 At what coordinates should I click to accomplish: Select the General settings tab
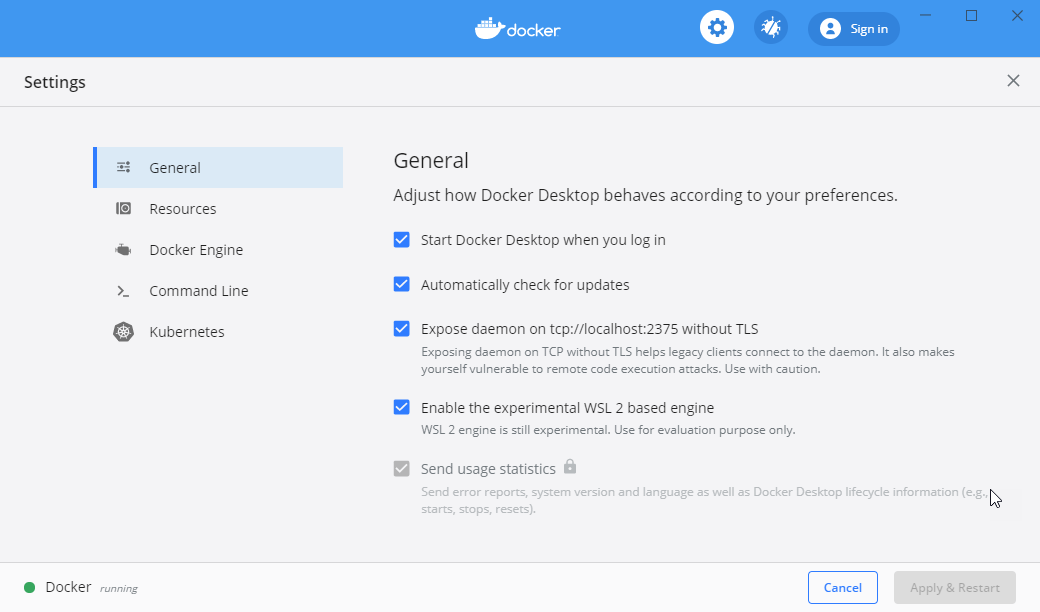click(x=218, y=167)
